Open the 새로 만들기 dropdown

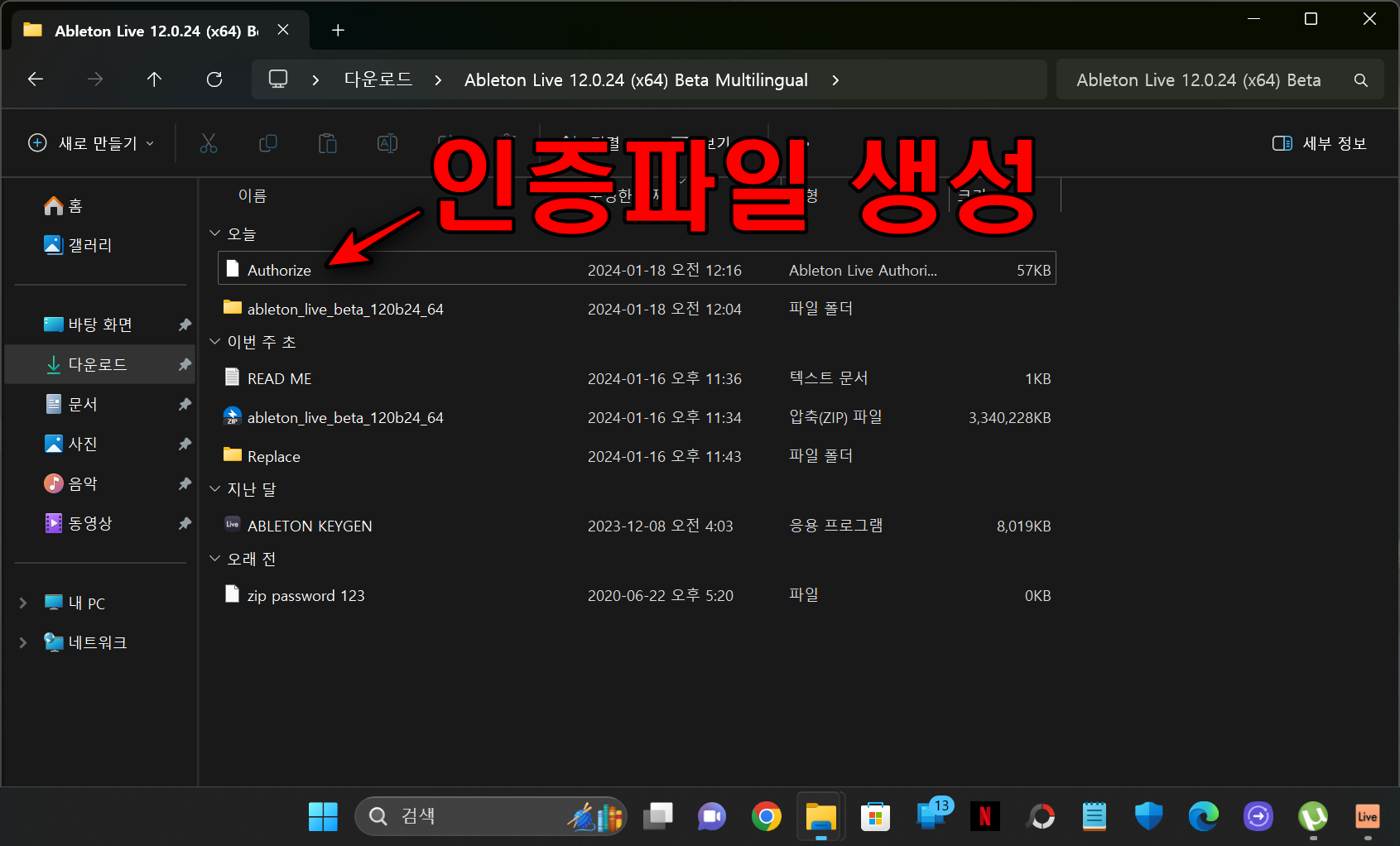[x=91, y=143]
